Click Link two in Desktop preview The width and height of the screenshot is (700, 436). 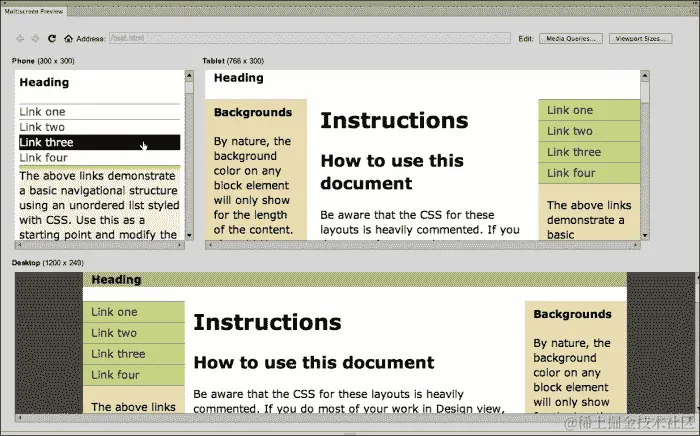(x=133, y=333)
